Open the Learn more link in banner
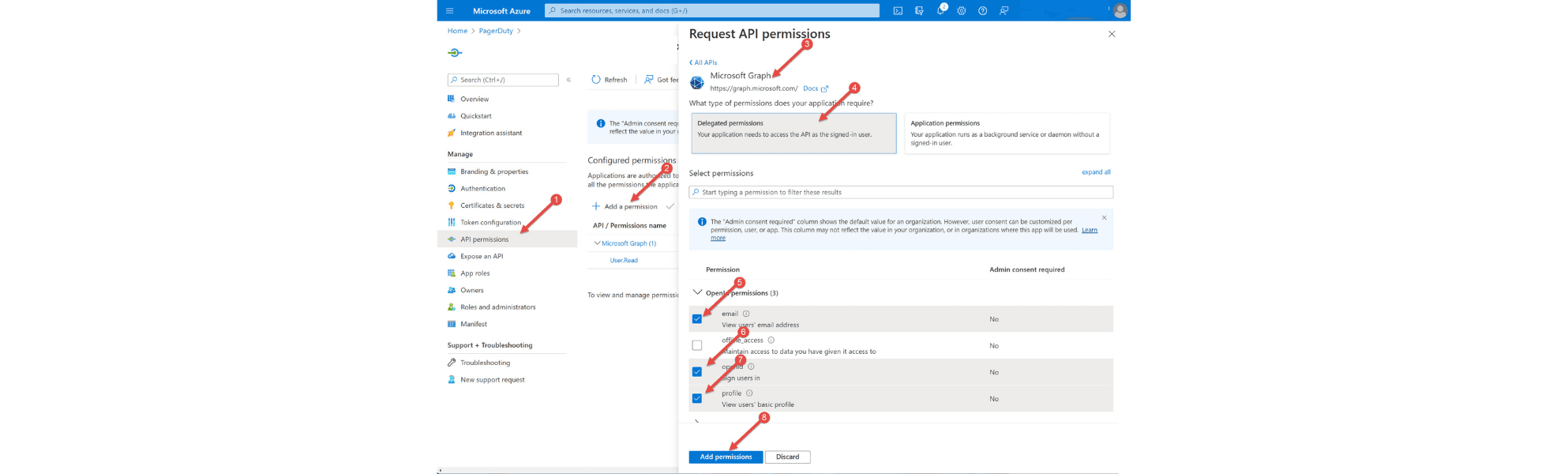The height and width of the screenshot is (474, 1568). 1089,230
